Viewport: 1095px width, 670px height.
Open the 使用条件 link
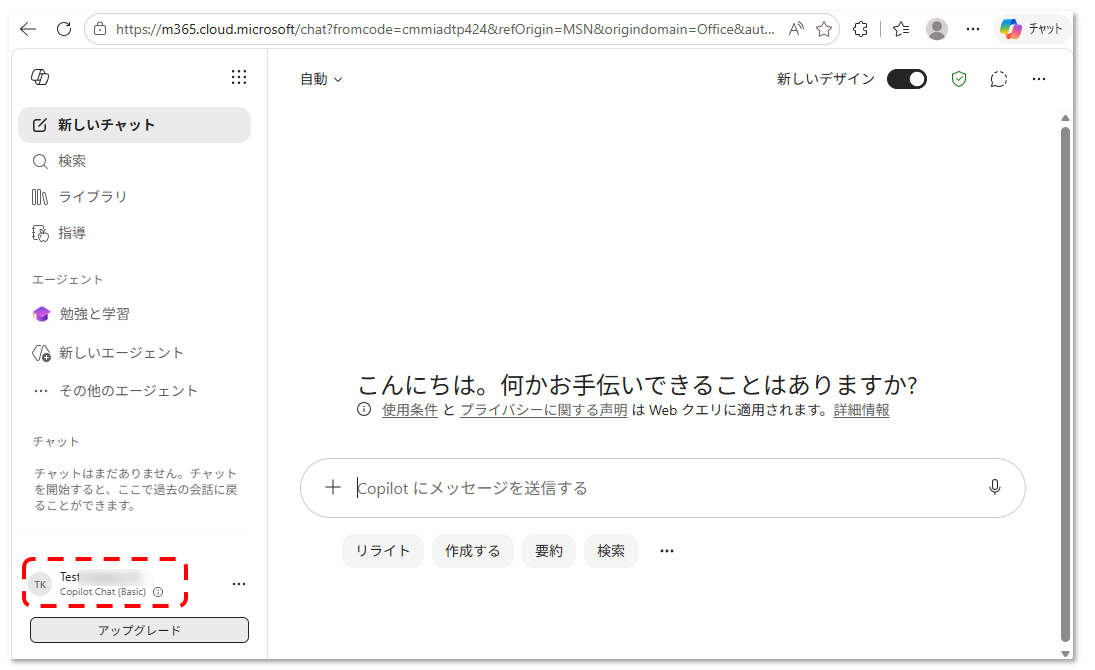(x=410, y=410)
